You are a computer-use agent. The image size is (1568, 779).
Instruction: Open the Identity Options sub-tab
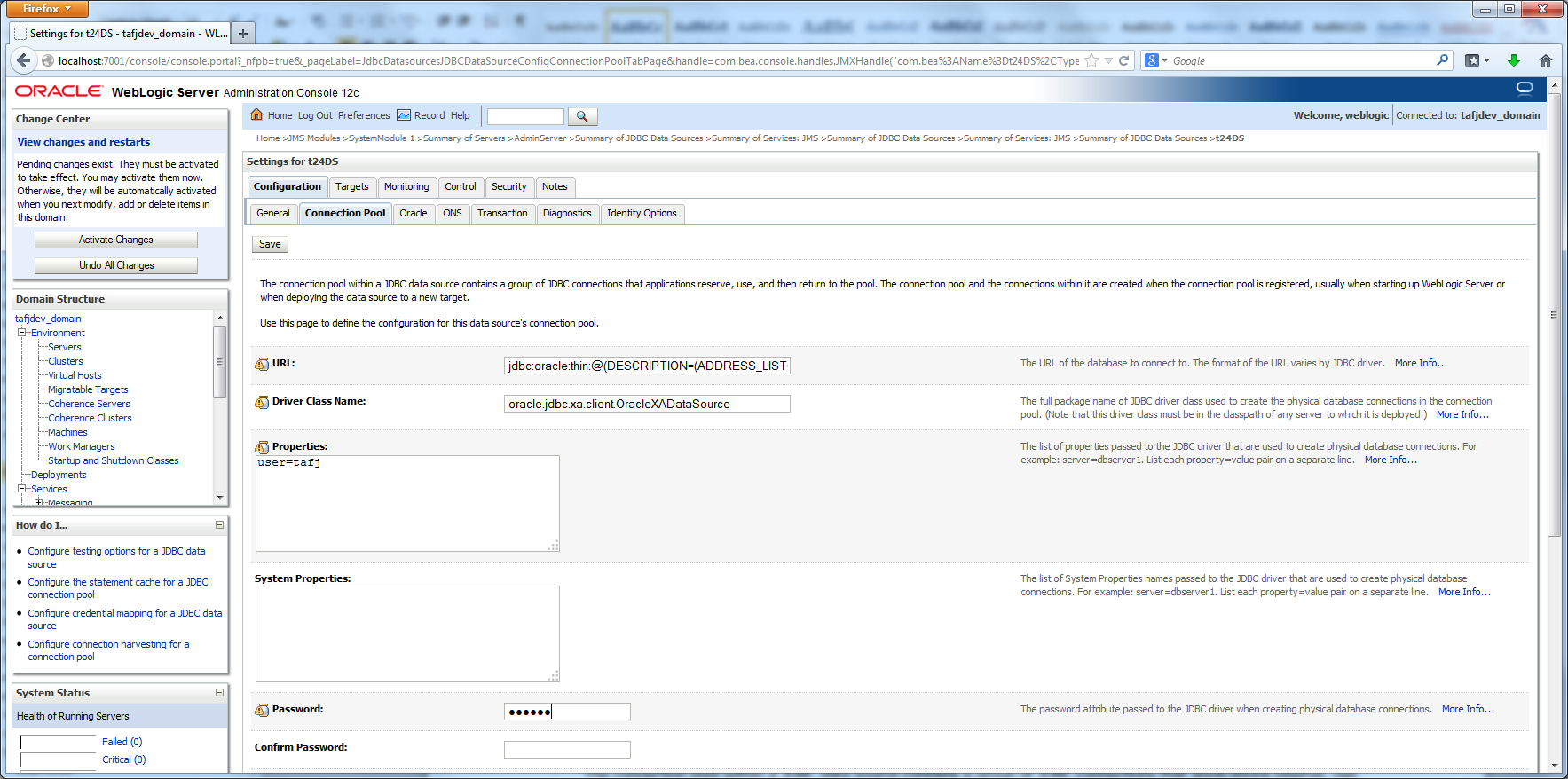pyautogui.click(x=642, y=213)
